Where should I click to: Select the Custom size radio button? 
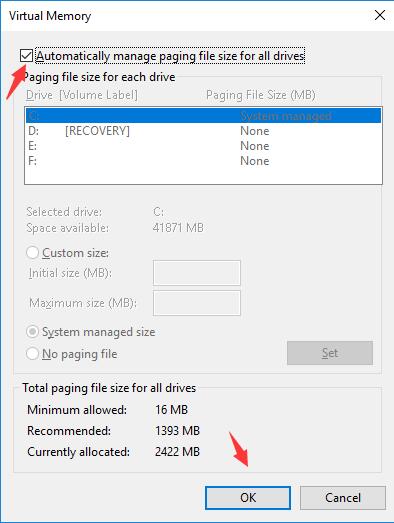coord(32,252)
